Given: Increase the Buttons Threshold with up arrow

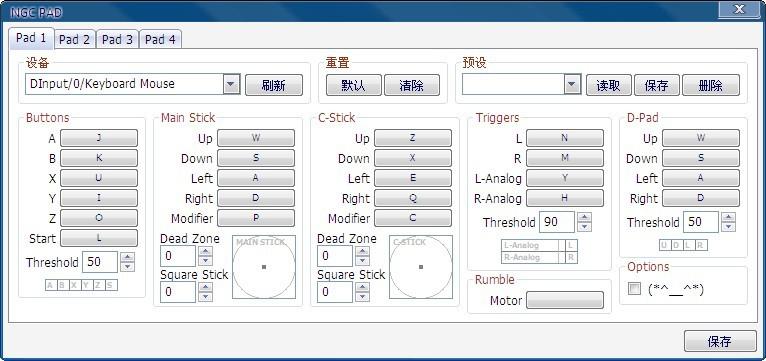Looking at the screenshot, I should [127, 257].
